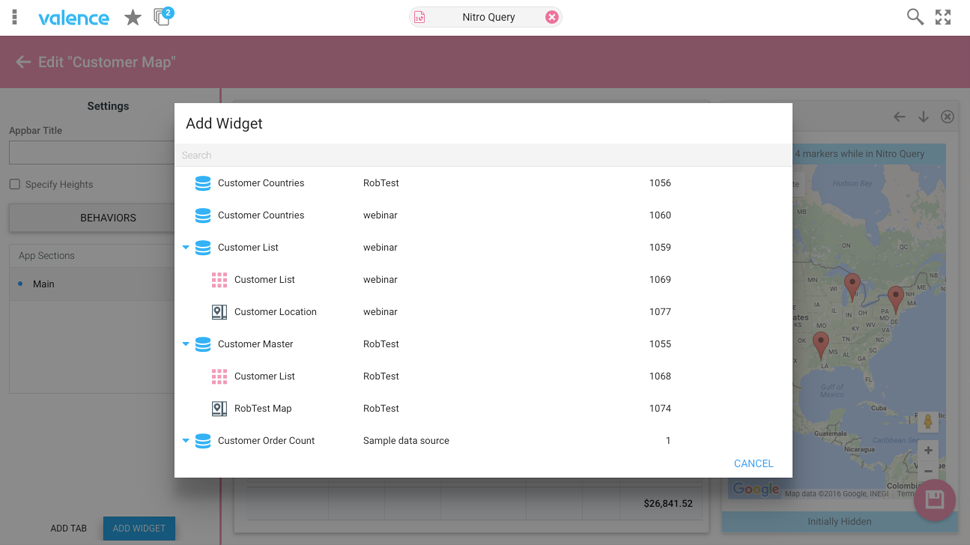Collapse Customer Order Count data source
The height and width of the screenshot is (545, 970).
pos(186,440)
